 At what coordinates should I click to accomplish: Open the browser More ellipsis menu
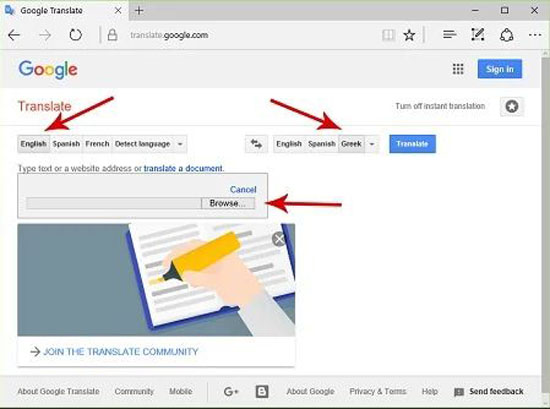pos(535,35)
